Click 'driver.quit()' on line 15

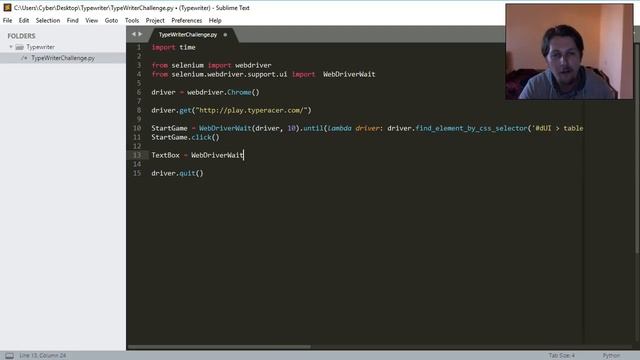click(x=177, y=173)
